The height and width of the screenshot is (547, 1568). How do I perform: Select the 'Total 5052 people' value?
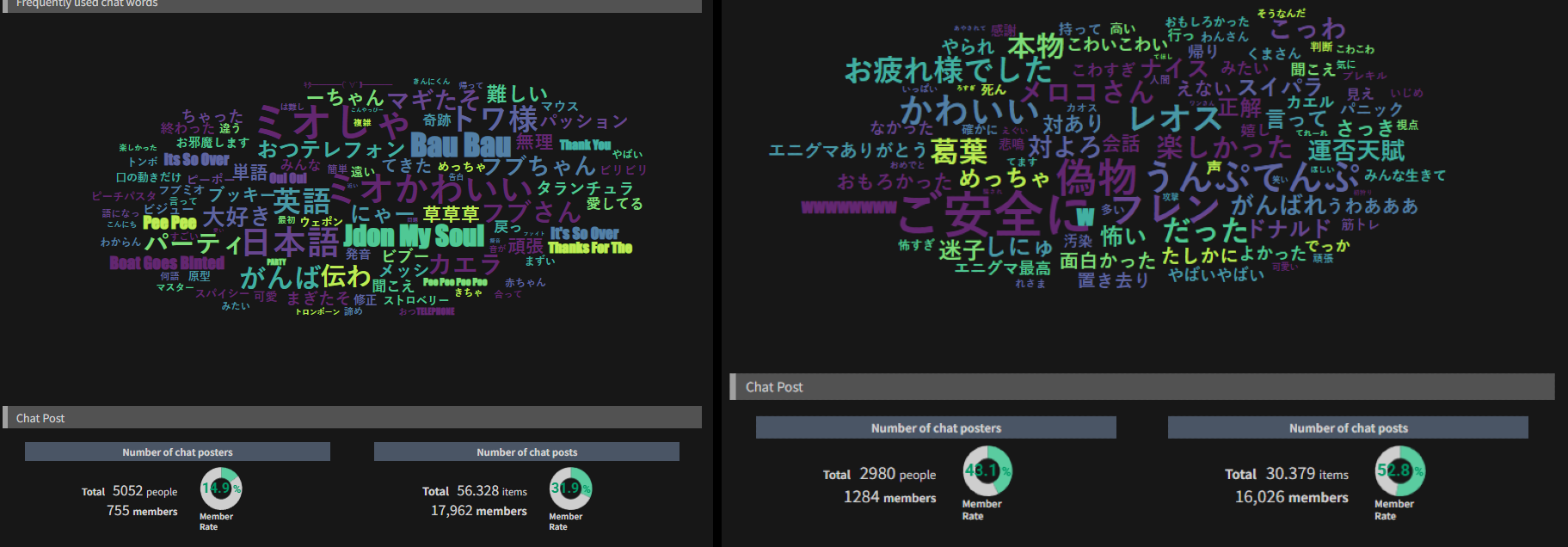tap(129, 491)
